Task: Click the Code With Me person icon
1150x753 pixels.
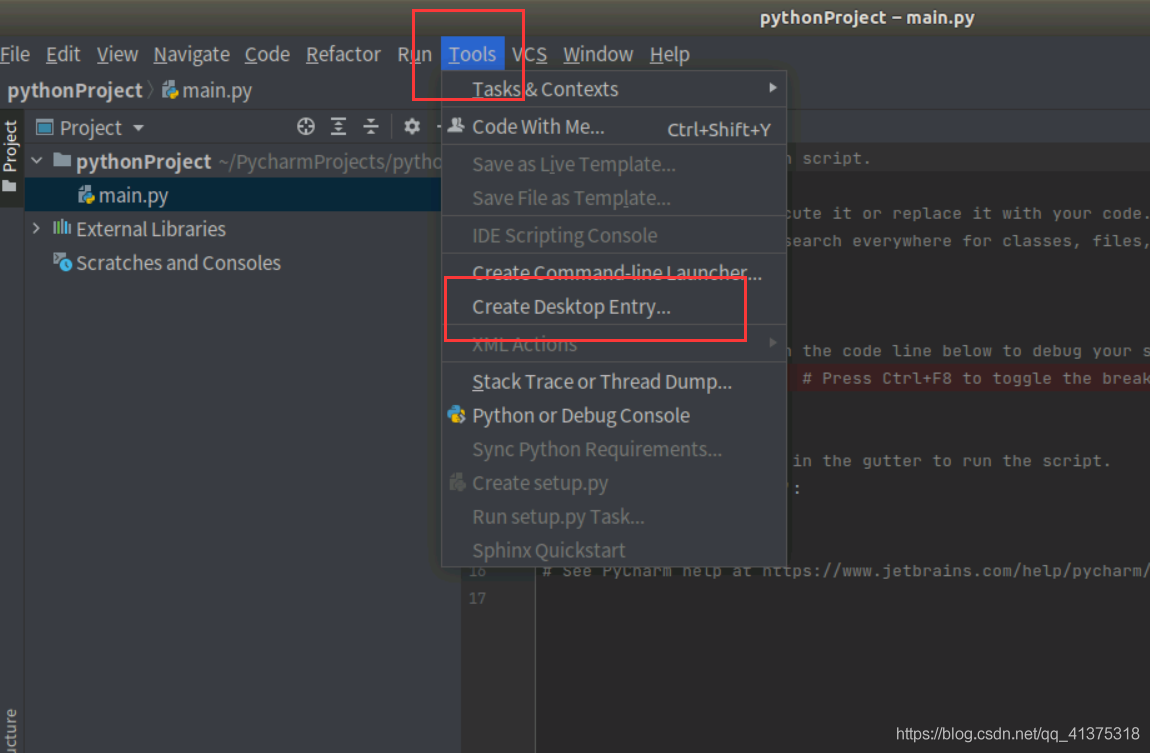Action: (x=456, y=125)
